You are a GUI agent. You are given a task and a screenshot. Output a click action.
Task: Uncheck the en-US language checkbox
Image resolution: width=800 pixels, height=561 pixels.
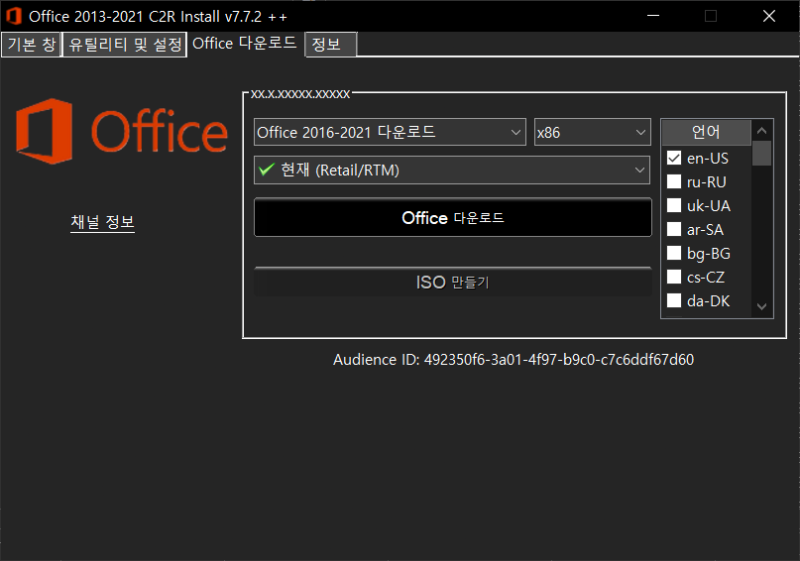(x=674, y=158)
